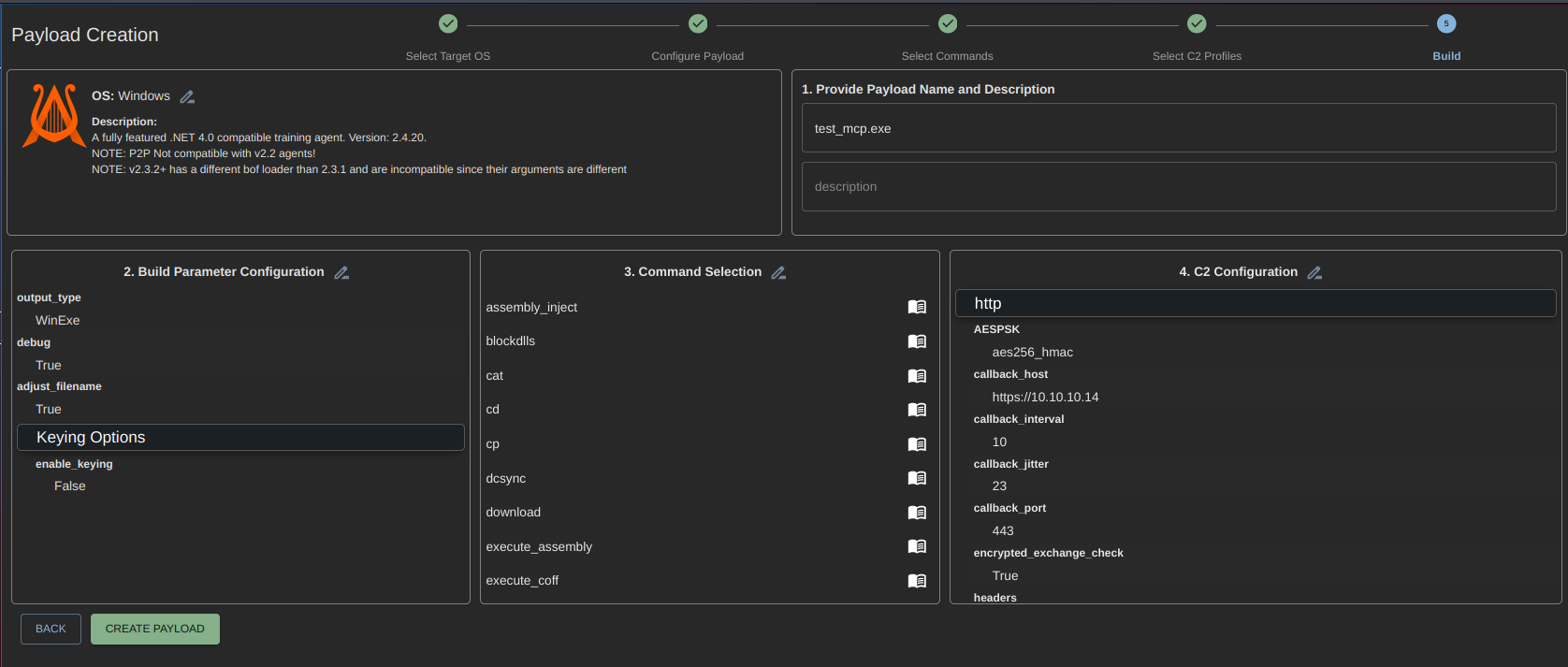Click the callback_interval value 10
The image size is (1568, 667).
(x=999, y=442)
